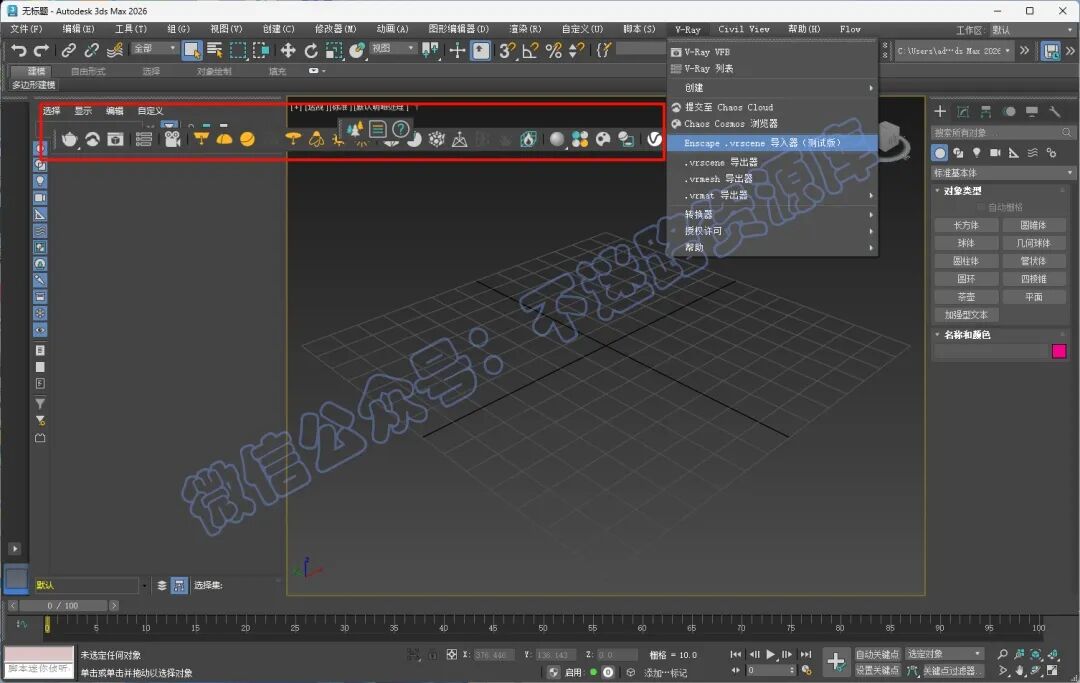
Task: Click the help question mark toolbar icon
Action: [x=400, y=129]
